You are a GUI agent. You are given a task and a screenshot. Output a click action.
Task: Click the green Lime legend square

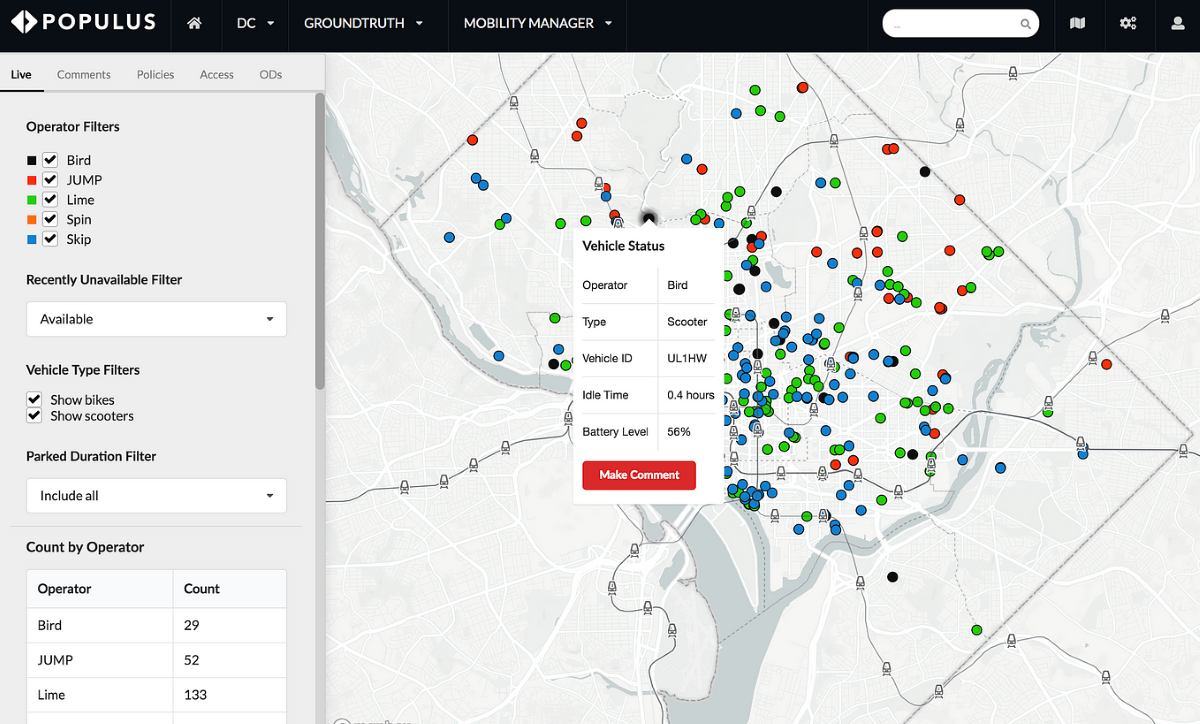(31, 200)
